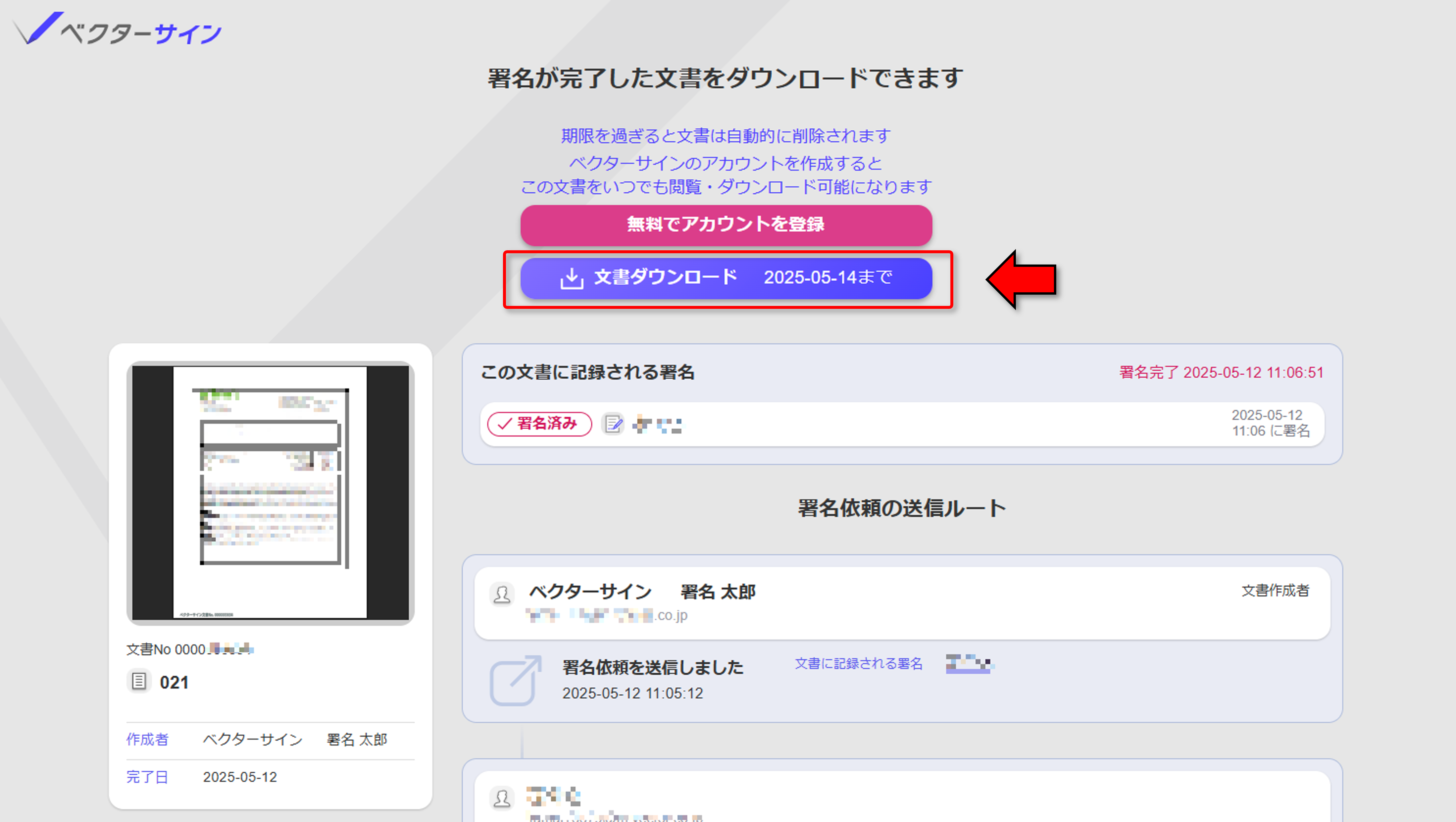Viewport: 1456px width, 822px height.
Task: Click the 11:06 に署名 signing time text
Action: pos(1271,431)
